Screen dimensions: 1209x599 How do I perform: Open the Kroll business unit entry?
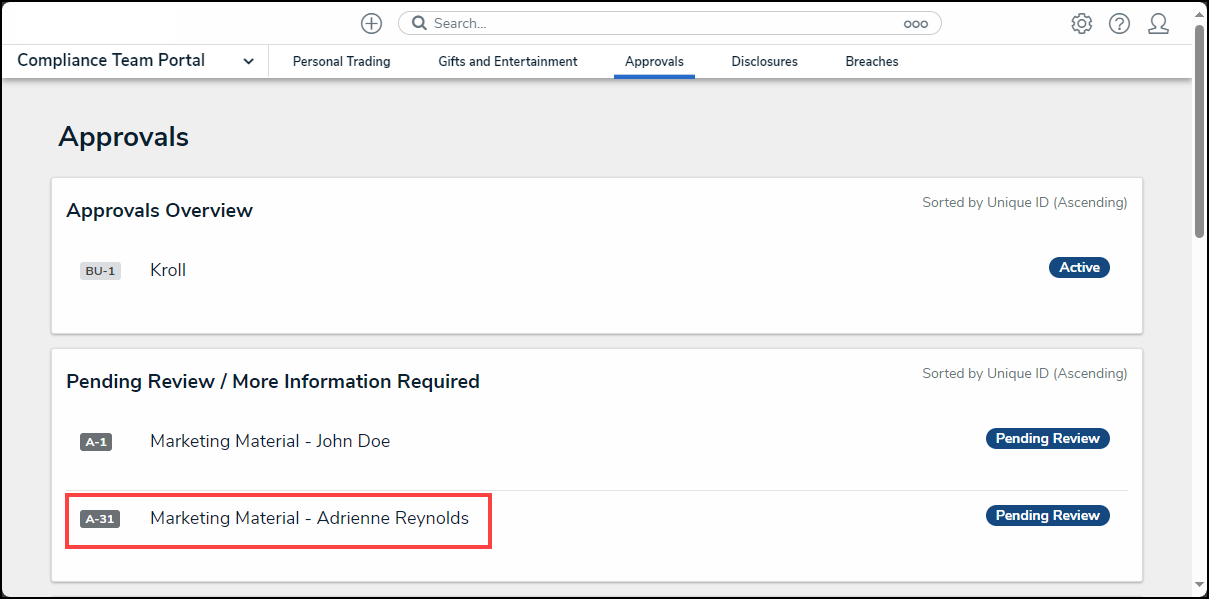click(168, 270)
